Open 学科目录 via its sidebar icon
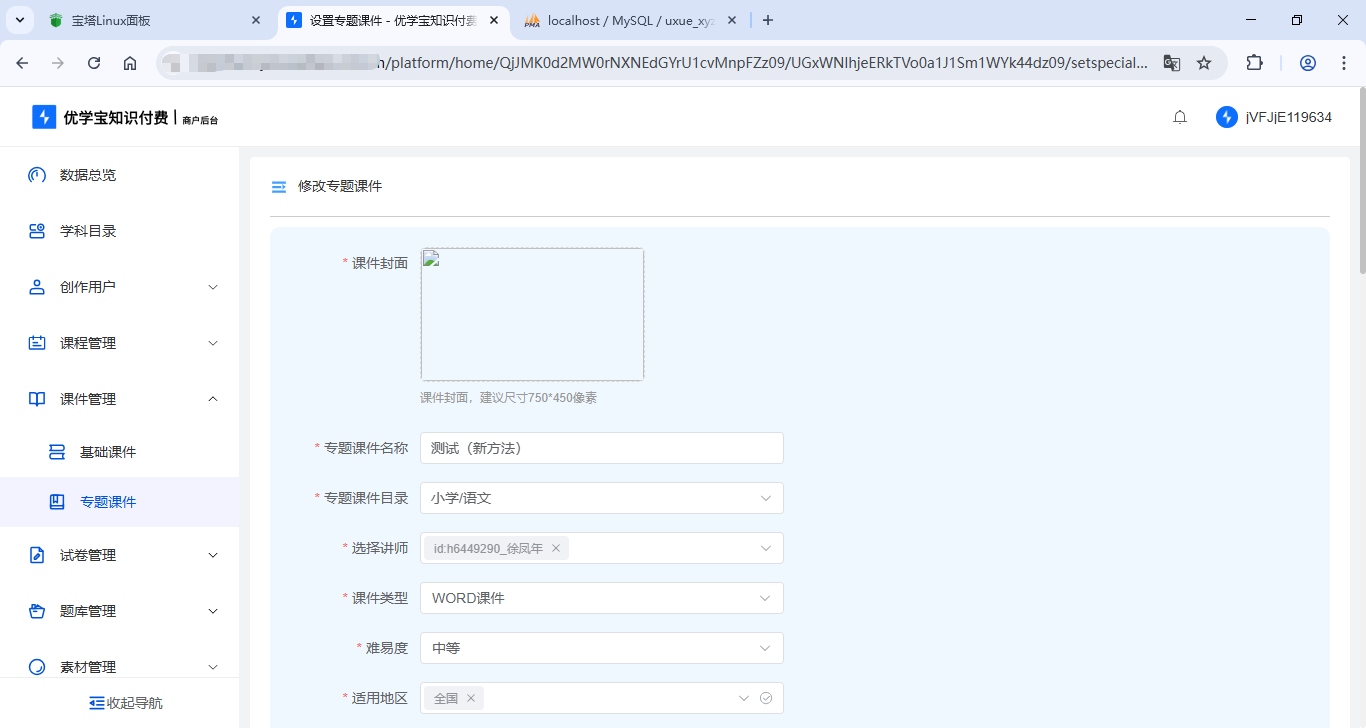1366x728 pixels. point(36,231)
